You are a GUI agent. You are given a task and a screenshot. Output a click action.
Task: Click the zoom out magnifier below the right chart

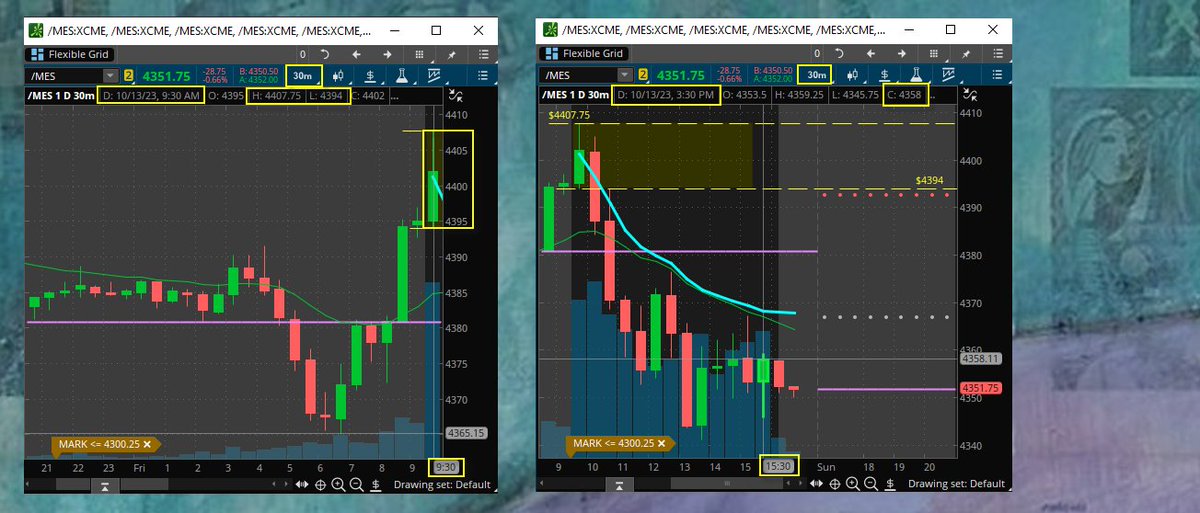[x=870, y=484]
